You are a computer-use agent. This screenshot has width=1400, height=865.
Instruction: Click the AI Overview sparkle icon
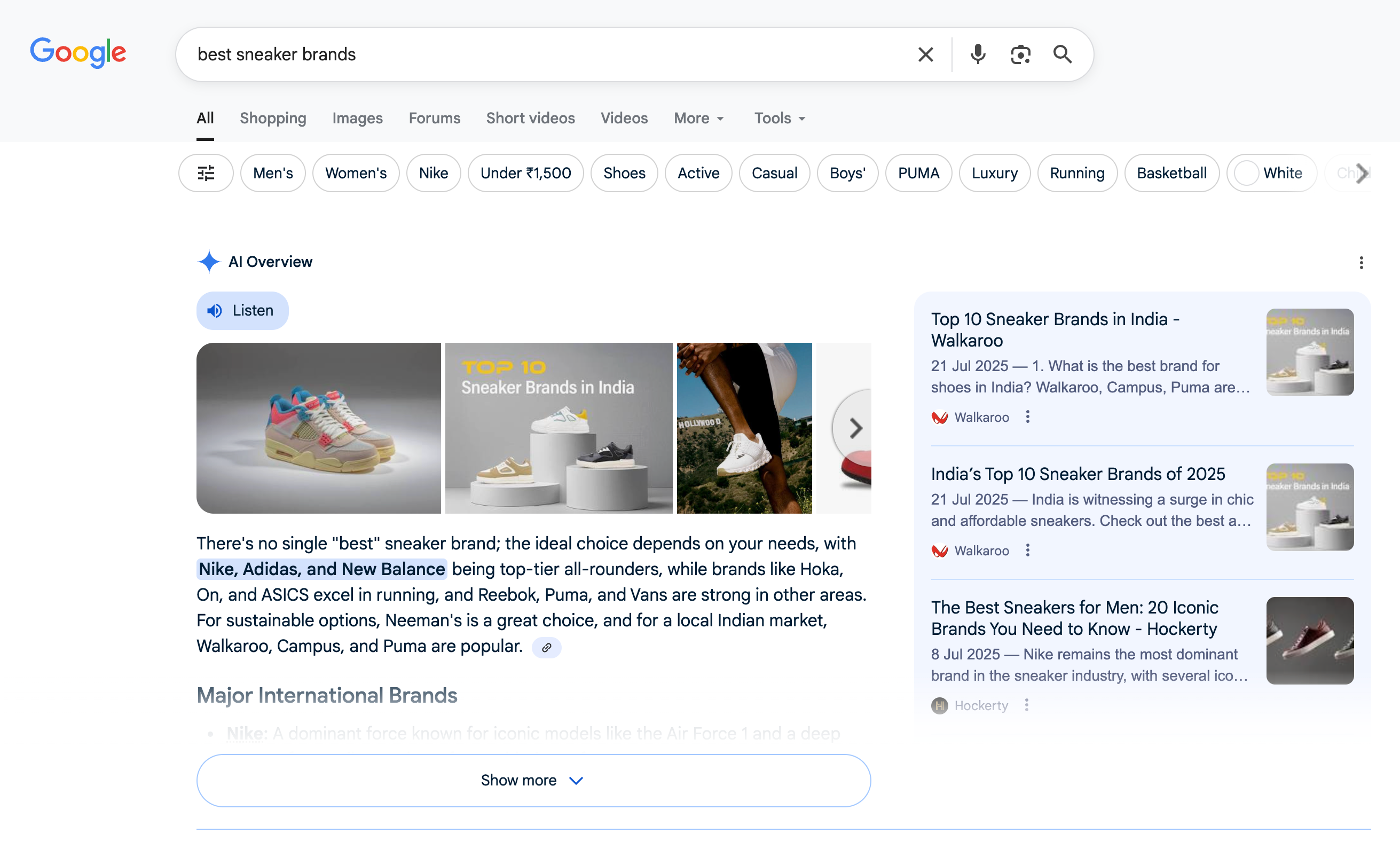(x=209, y=262)
